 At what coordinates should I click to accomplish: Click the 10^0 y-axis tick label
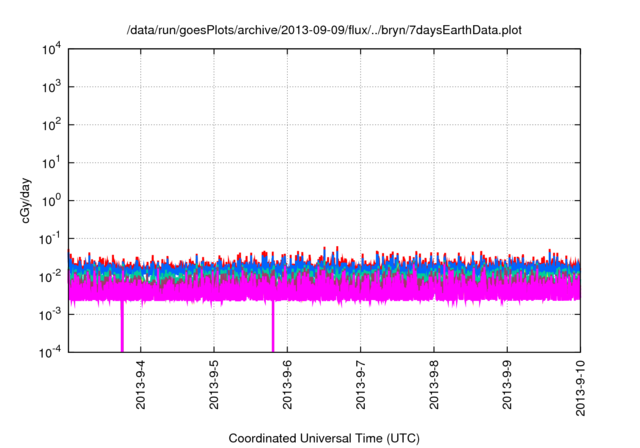pos(51,200)
